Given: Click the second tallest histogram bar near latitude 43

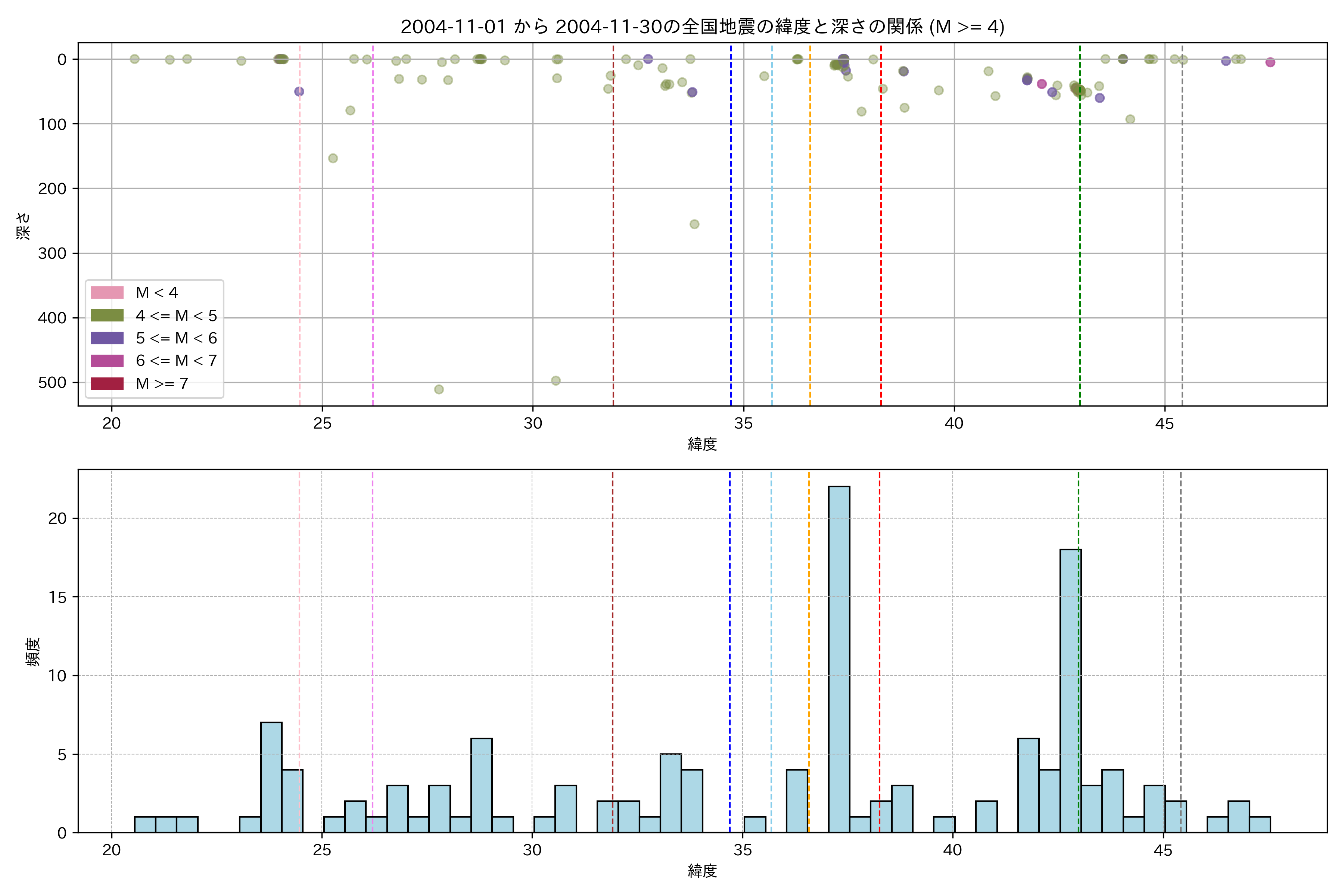Looking at the screenshot, I should pos(1070,690).
